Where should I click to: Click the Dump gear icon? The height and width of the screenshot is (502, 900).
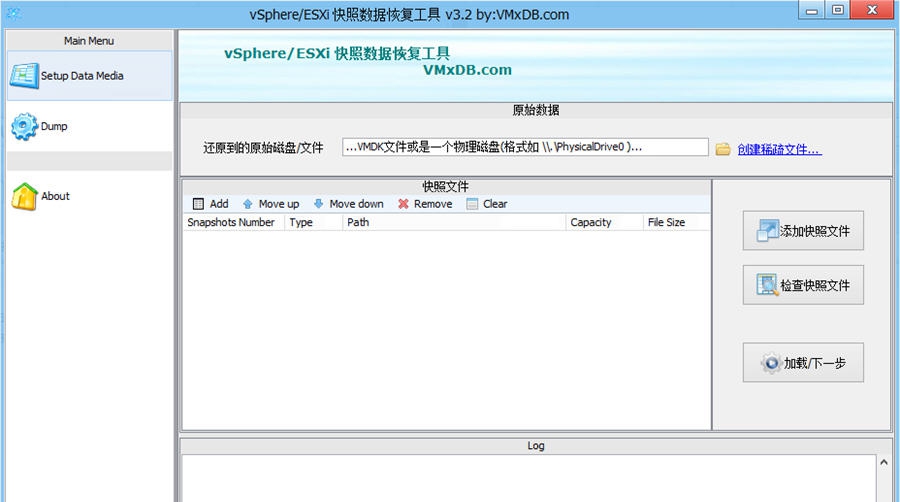[24, 126]
